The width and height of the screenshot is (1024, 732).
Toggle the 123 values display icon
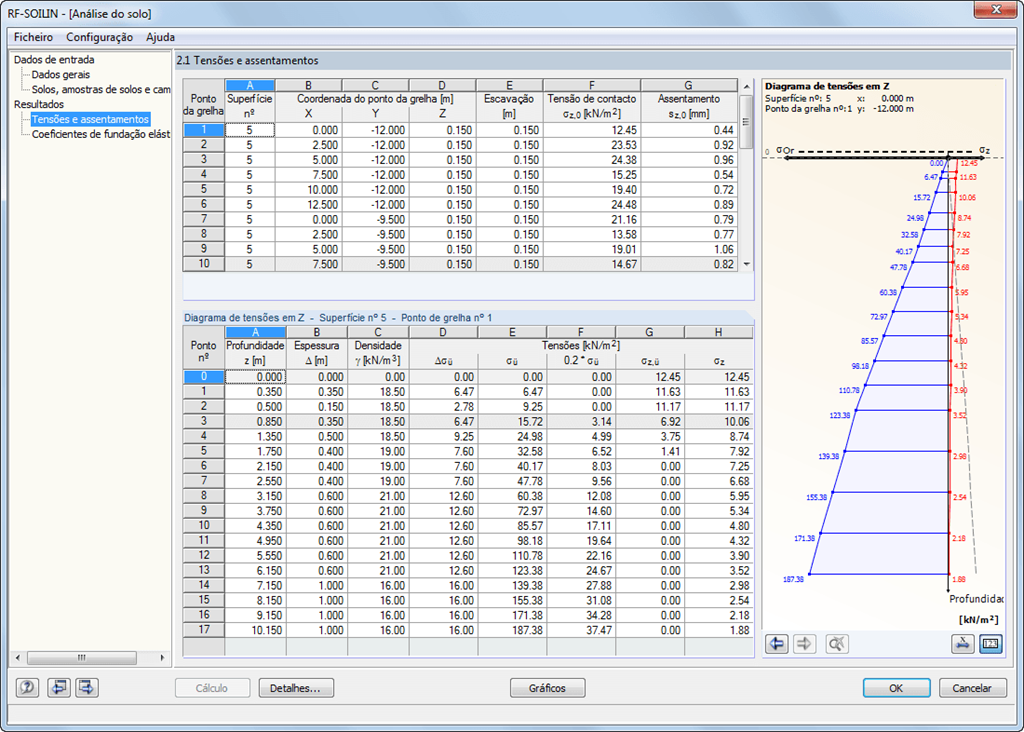coord(991,644)
